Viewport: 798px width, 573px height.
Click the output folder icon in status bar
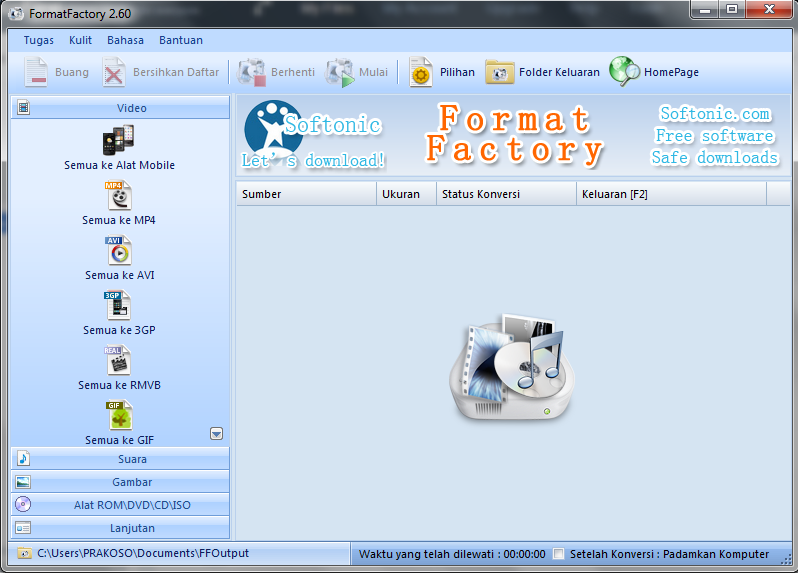tap(24, 553)
